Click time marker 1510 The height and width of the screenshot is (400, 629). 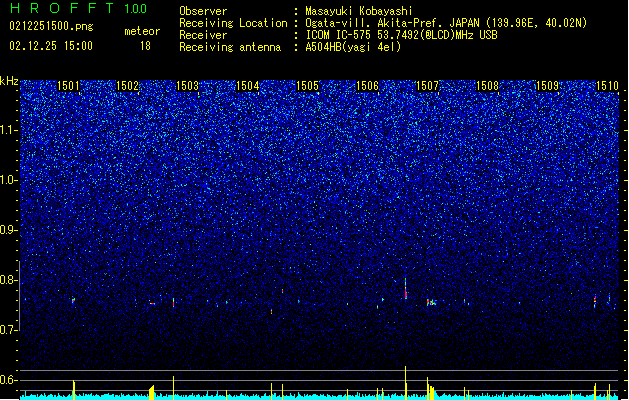[607, 85]
